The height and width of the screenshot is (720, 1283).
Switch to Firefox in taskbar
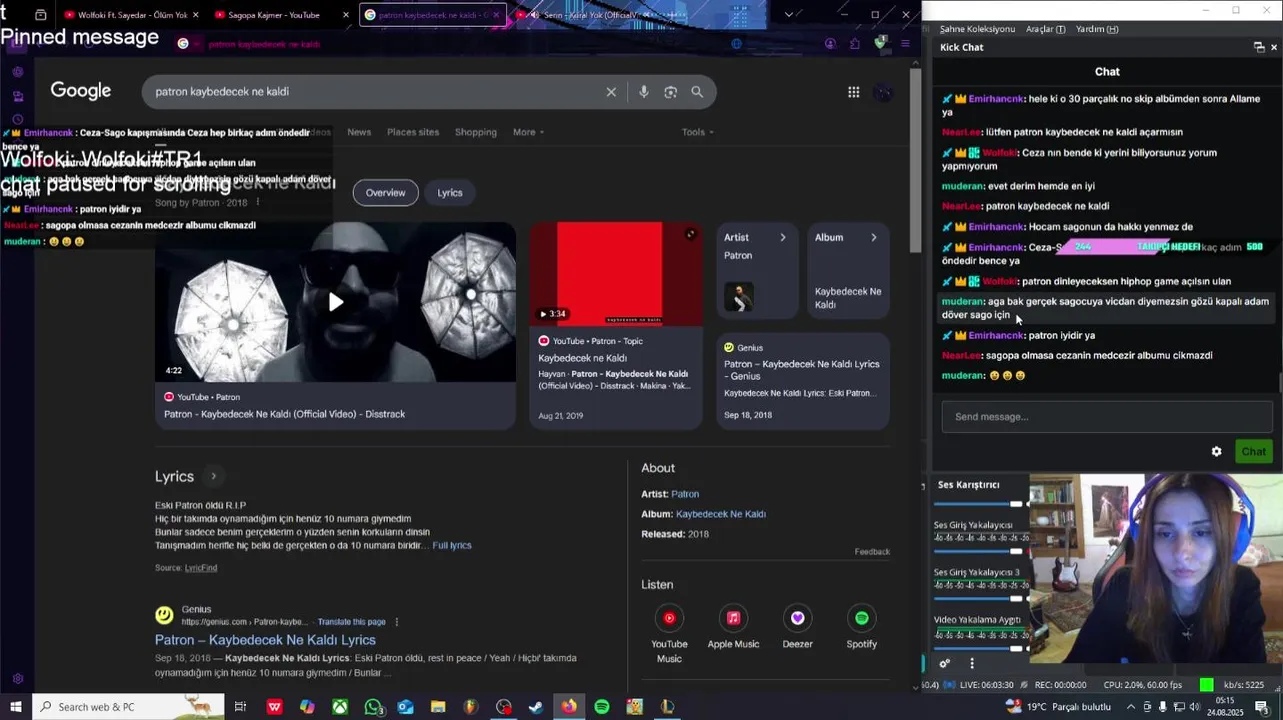pyautogui.click(x=569, y=707)
